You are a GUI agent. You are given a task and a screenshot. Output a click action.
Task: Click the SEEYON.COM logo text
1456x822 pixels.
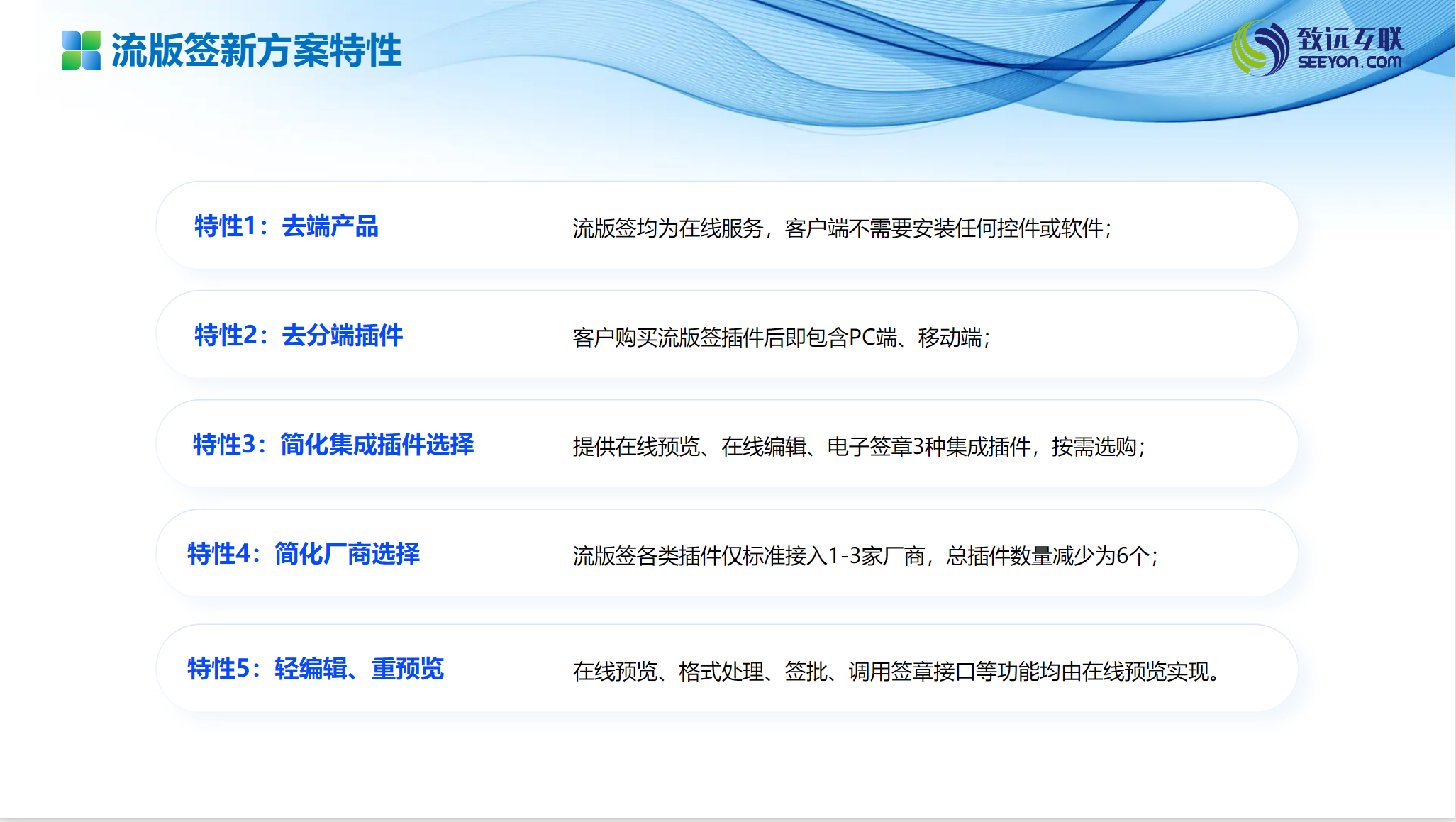point(1349,62)
